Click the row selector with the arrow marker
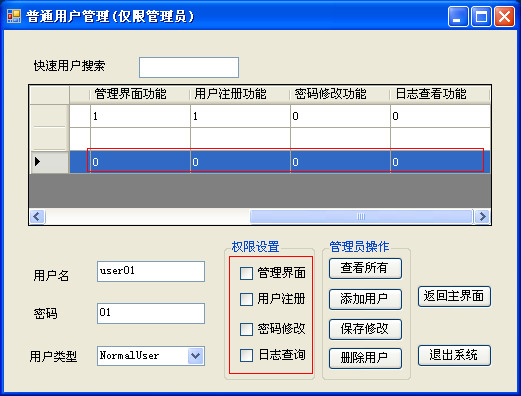The width and height of the screenshot is (521, 396). (49, 162)
